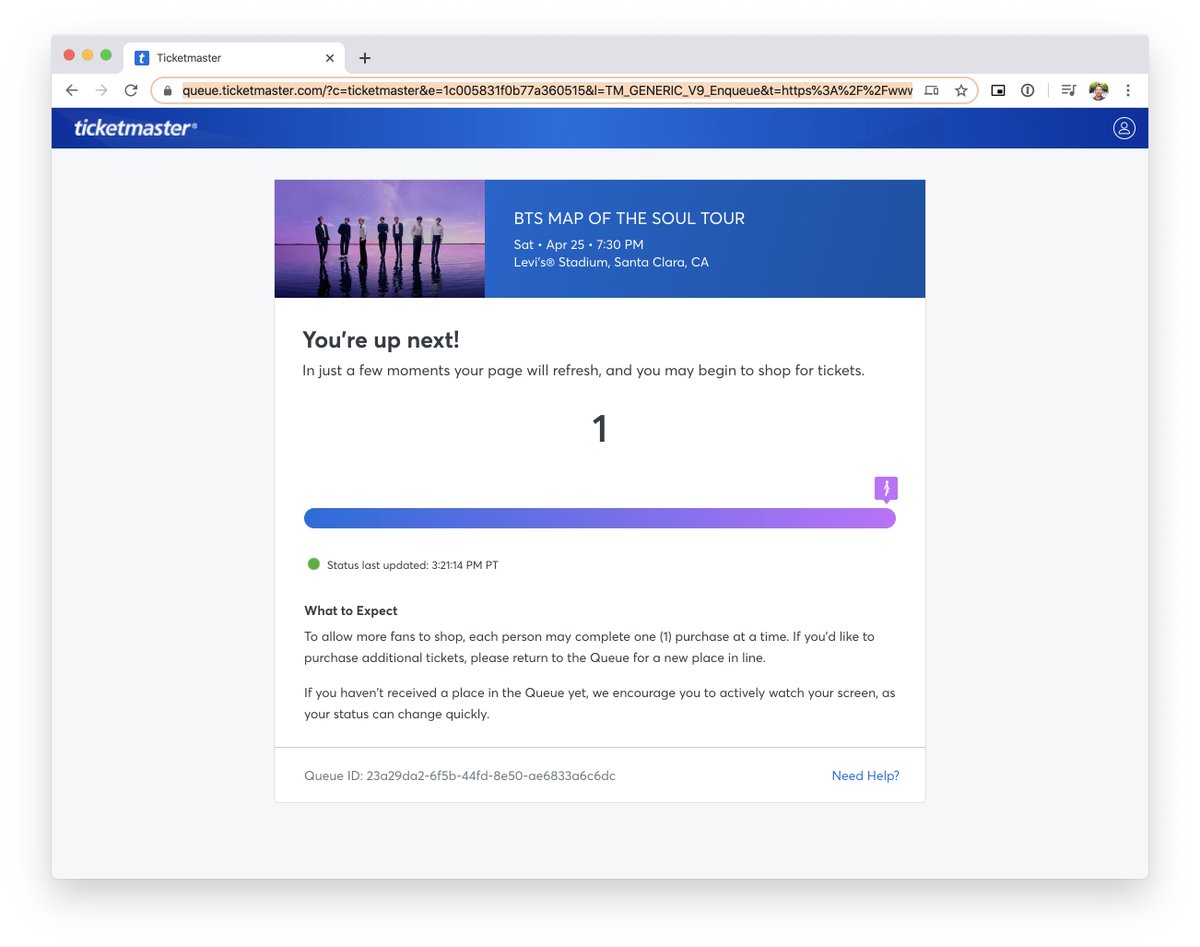
Task: Click the BTS tour banner image
Action: coord(380,239)
